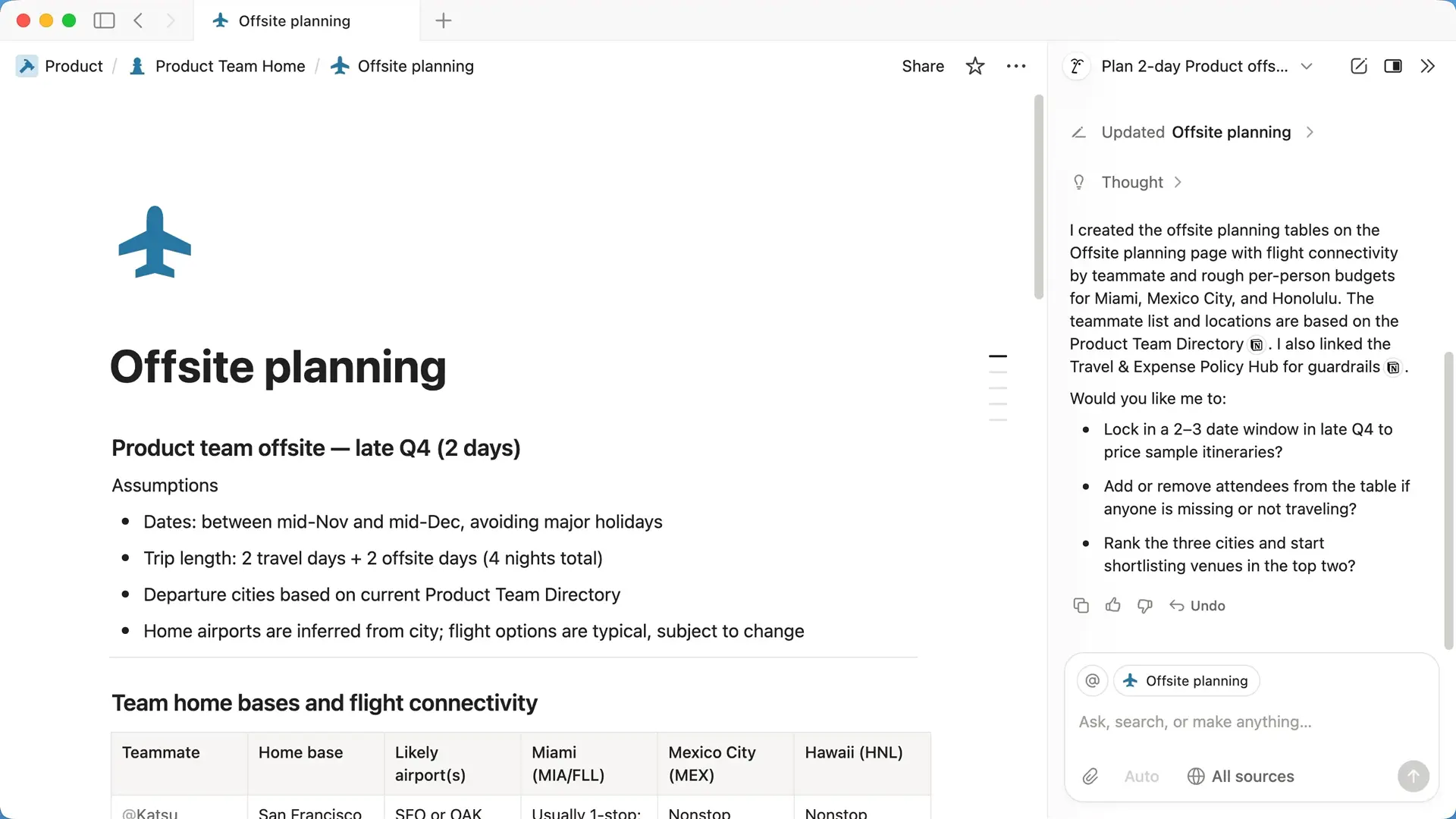Toggle AI panel sidebar display mode
Viewport: 1456px width, 819px height.
click(1392, 66)
